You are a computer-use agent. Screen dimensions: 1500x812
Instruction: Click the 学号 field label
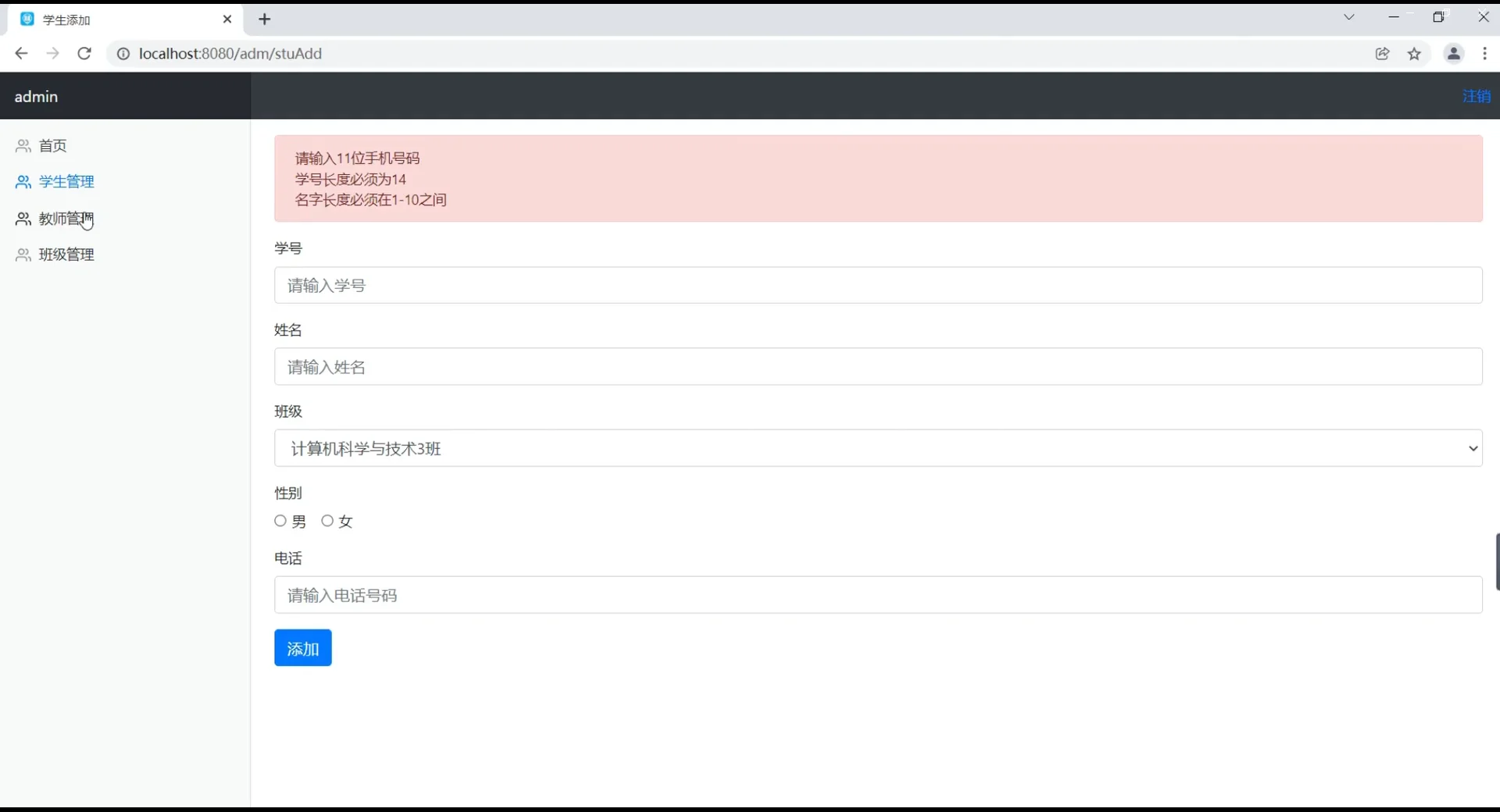[x=288, y=248]
